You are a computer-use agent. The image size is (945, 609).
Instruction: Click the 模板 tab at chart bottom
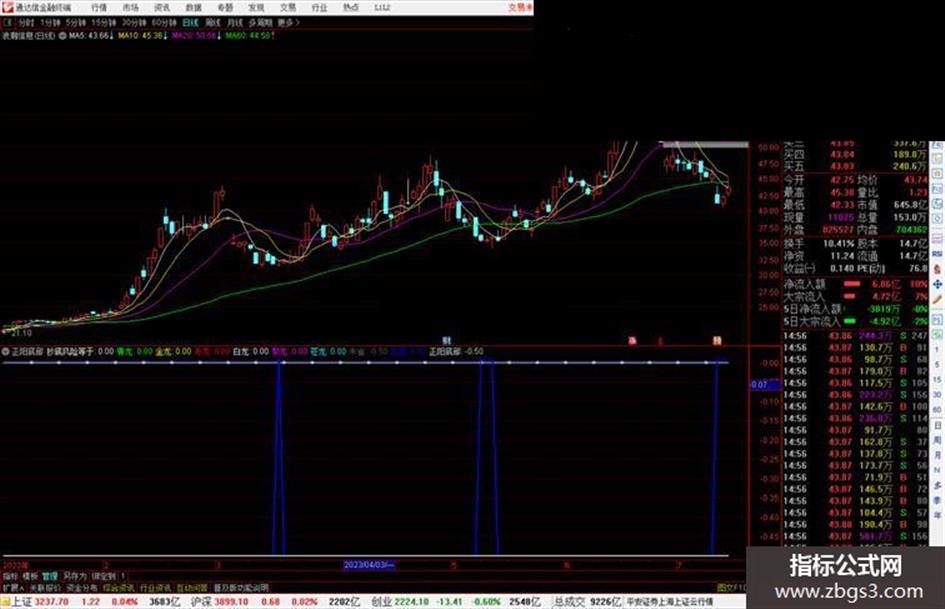pos(30,576)
